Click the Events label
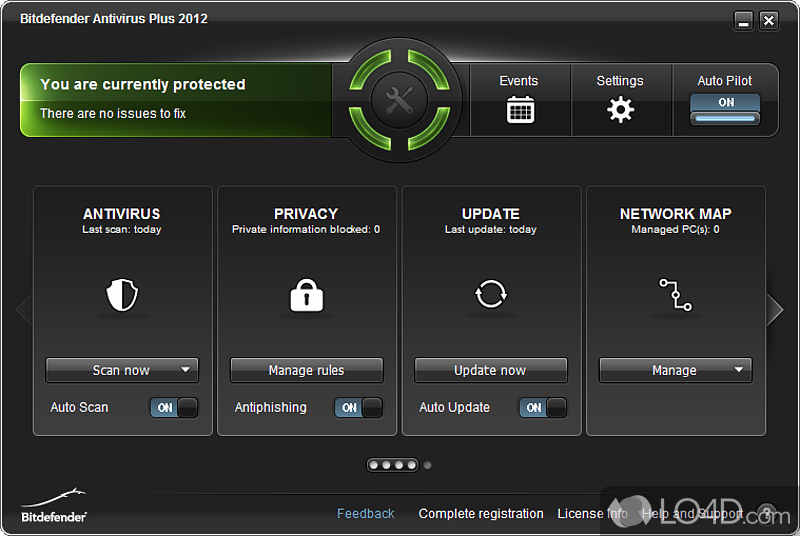The width and height of the screenshot is (800, 536). tap(519, 81)
